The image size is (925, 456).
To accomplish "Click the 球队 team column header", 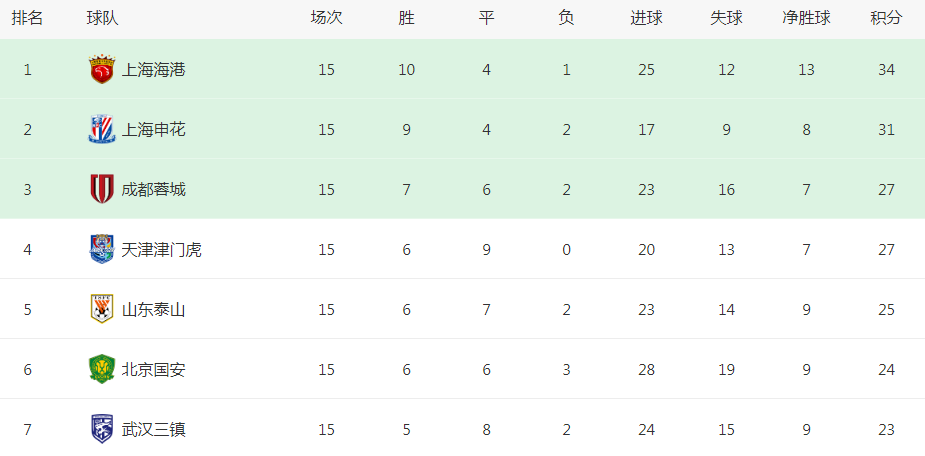I will pos(102,18).
